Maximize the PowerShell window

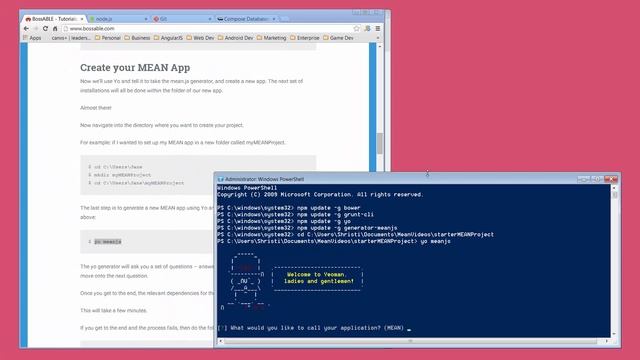[596, 179]
